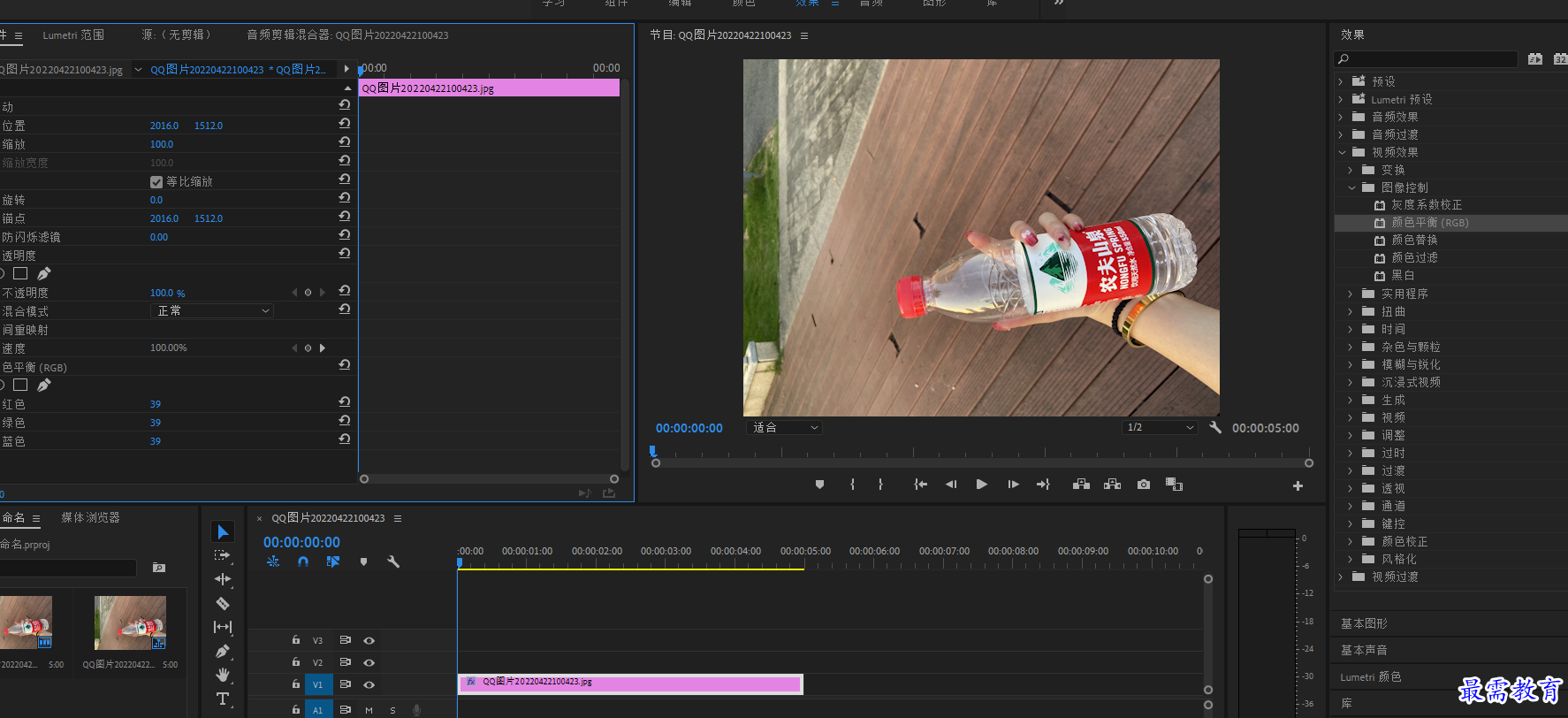This screenshot has height=718, width=1568.
Task: Click Mark In bracket icon
Action: point(852,485)
